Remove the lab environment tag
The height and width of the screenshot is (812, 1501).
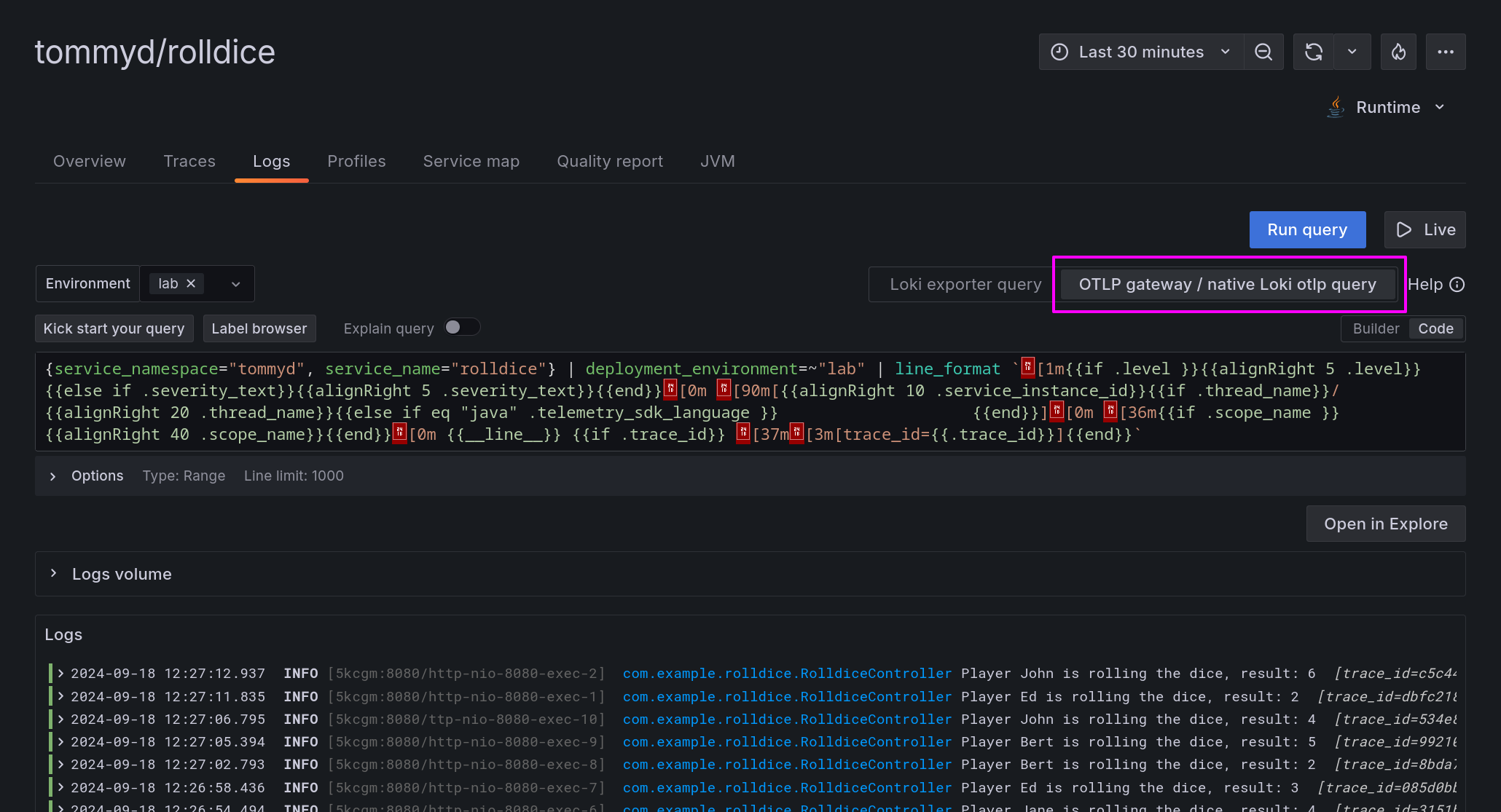(x=191, y=283)
